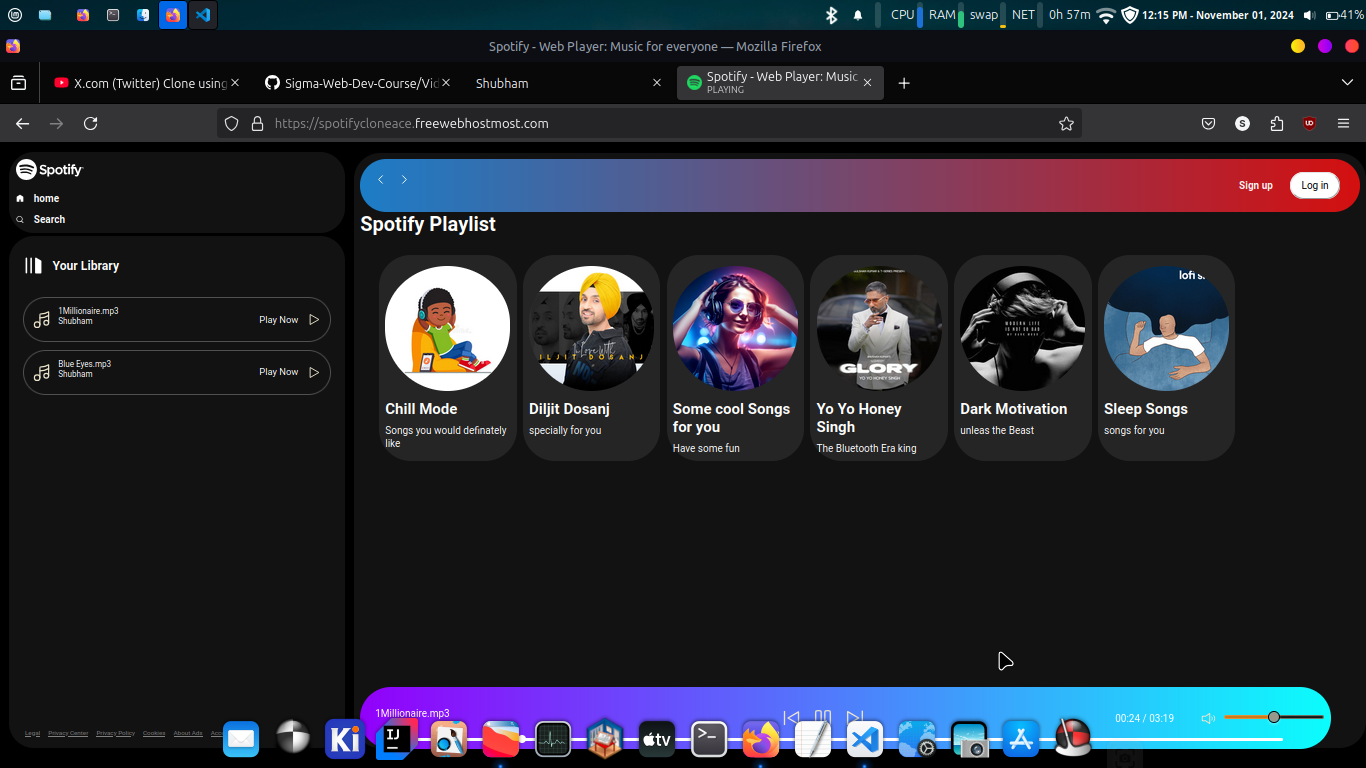Screen dimensions: 1366x768
Task: Click the Wi-Fi icon in the system tray
Action: pyautogui.click(x=1106, y=15)
